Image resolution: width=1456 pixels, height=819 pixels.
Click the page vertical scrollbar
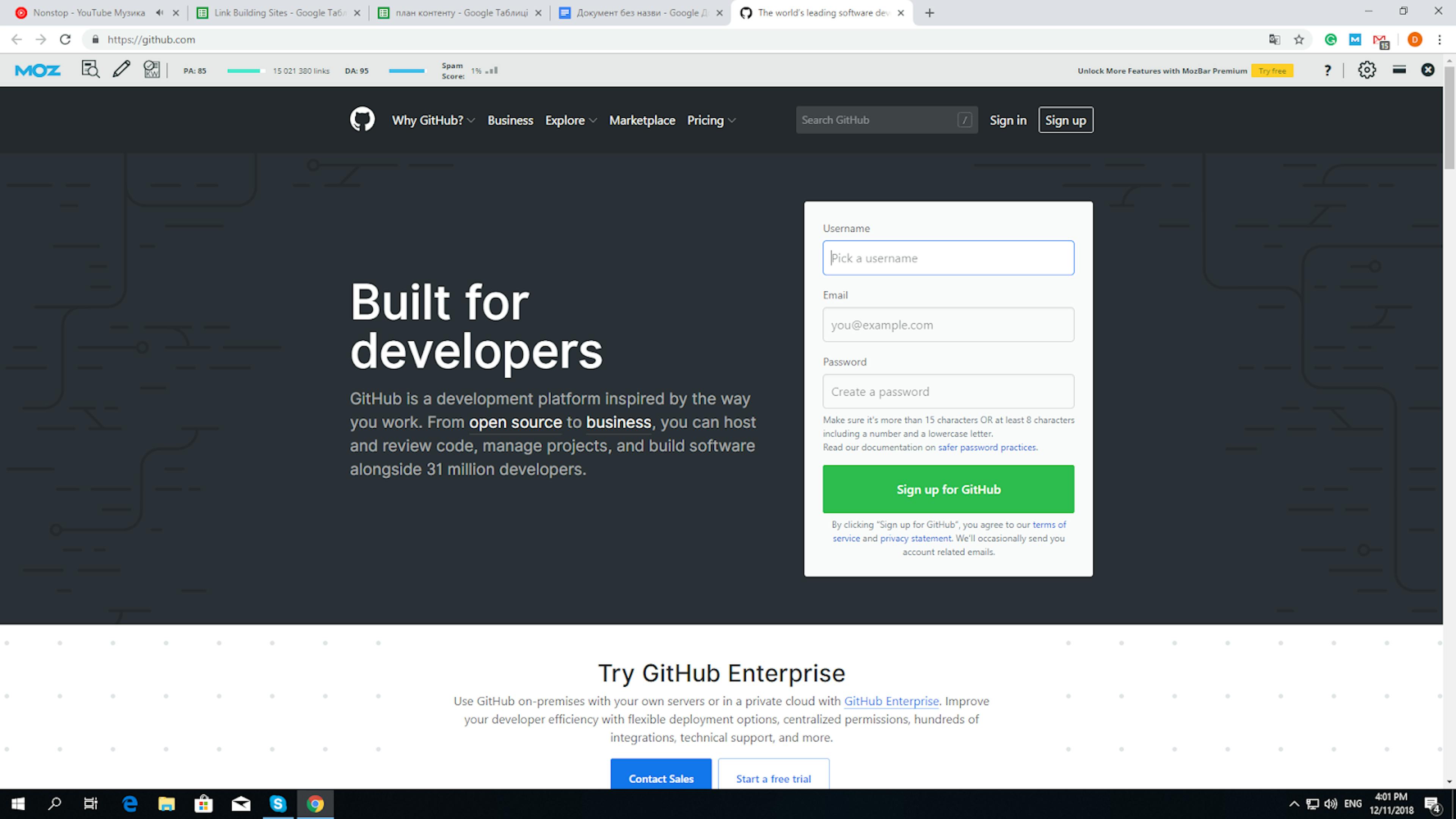coord(1449,118)
